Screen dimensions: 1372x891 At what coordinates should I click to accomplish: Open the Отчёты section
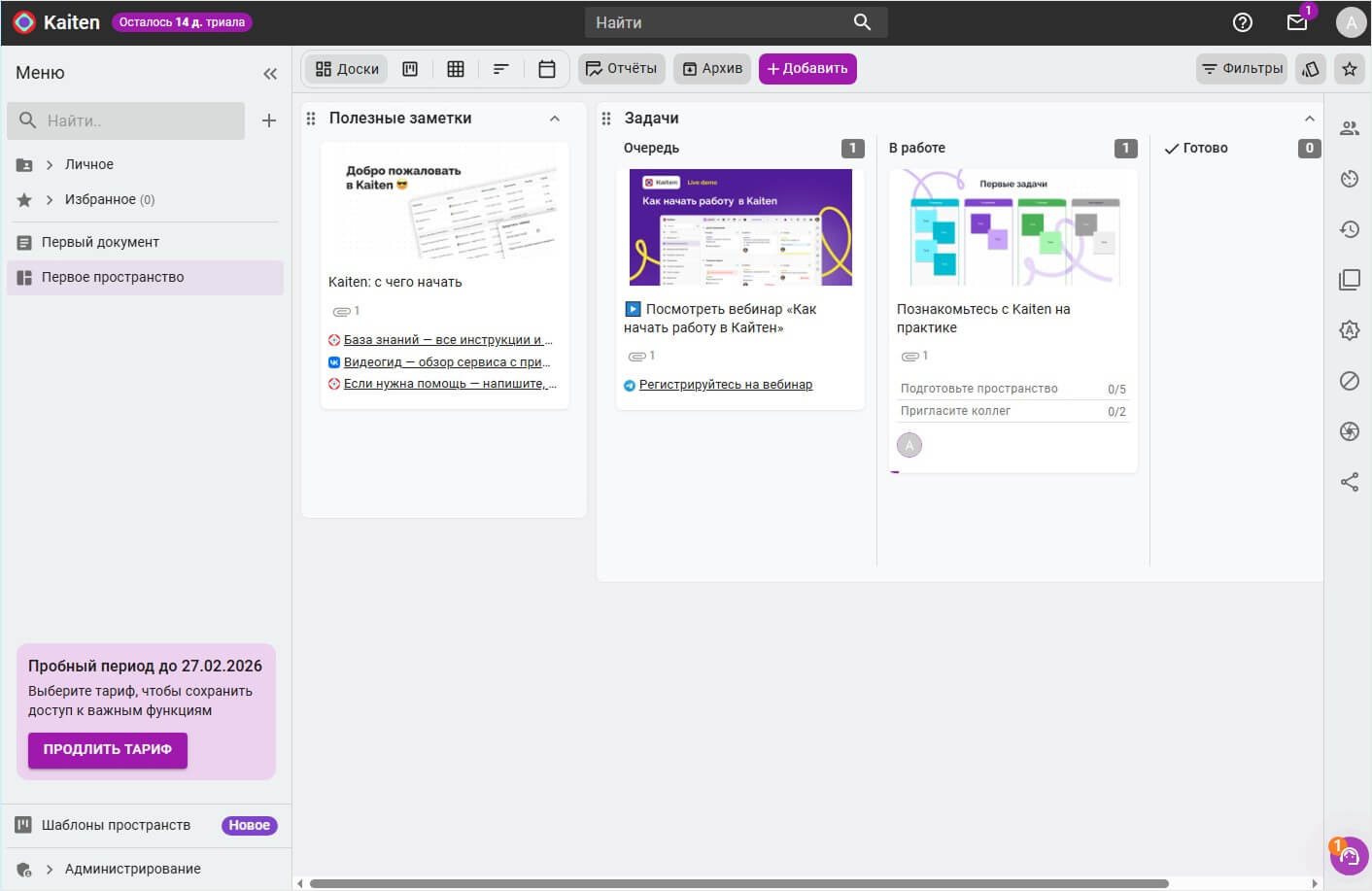[x=622, y=69]
